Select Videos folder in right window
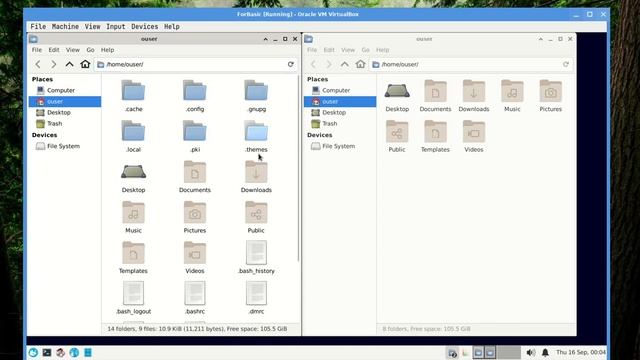Viewport: 640px width, 360px height. pyautogui.click(x=474, y=136)
